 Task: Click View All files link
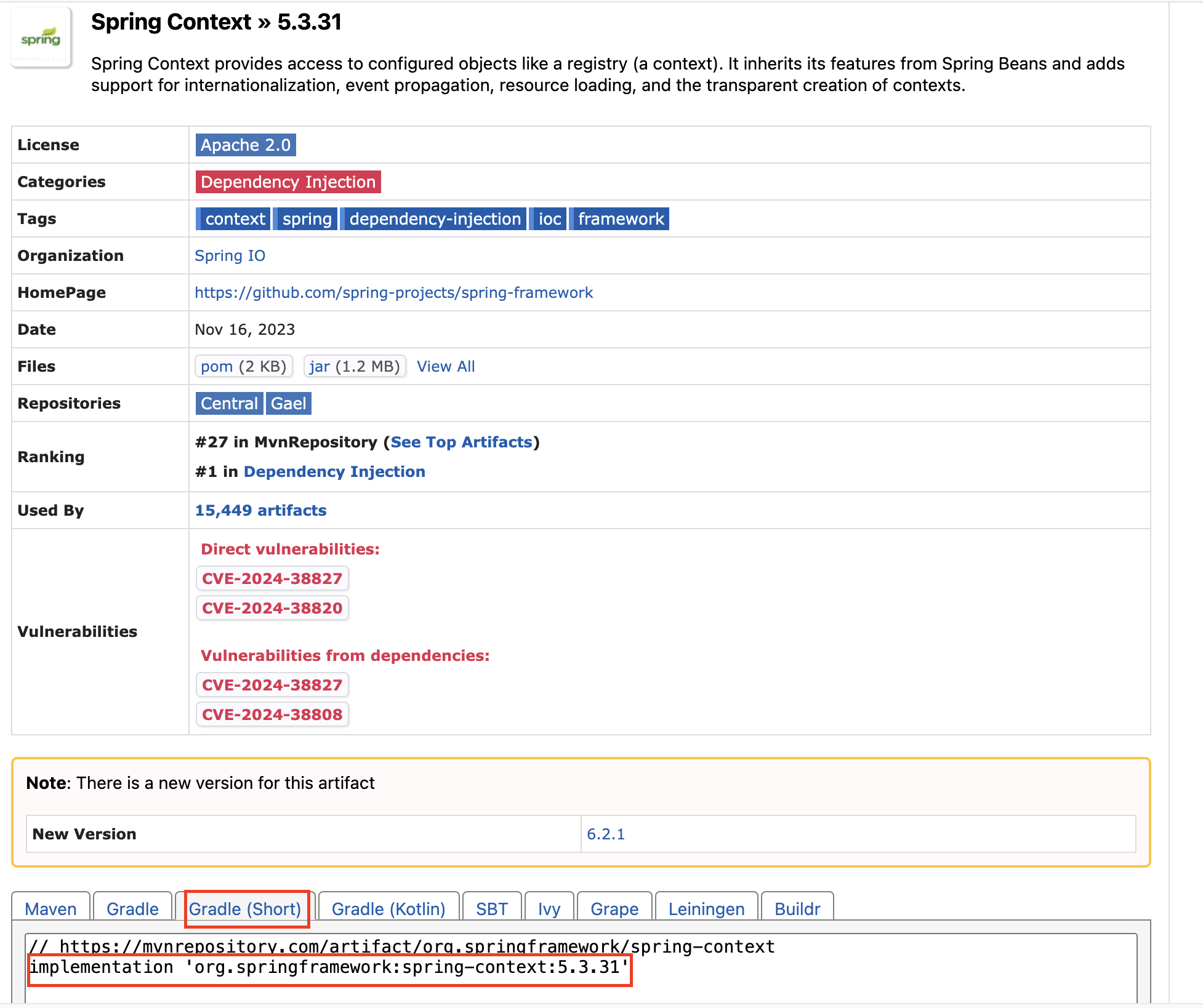pos(446,367)
